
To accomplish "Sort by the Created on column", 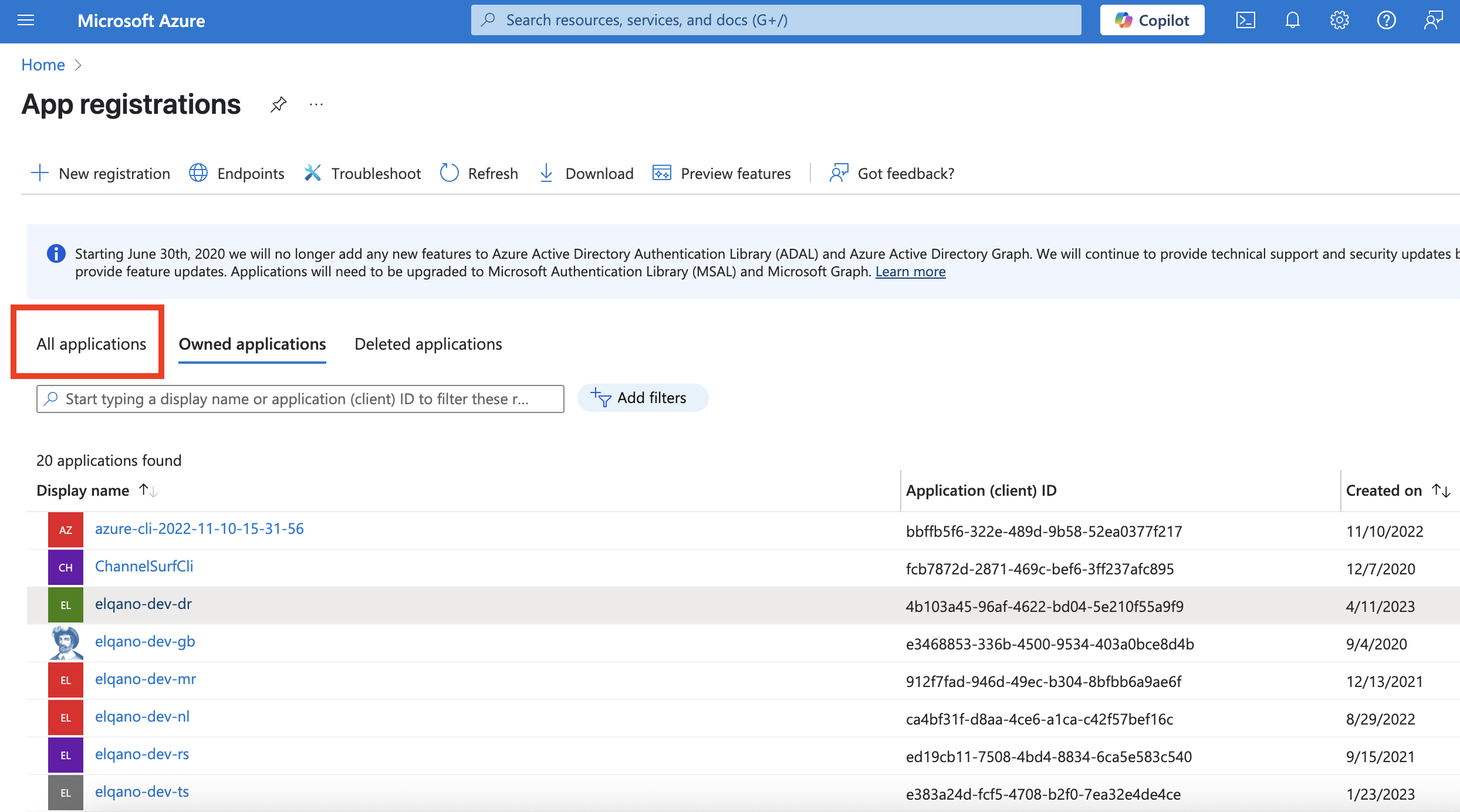I will (x=1398, y=490).
